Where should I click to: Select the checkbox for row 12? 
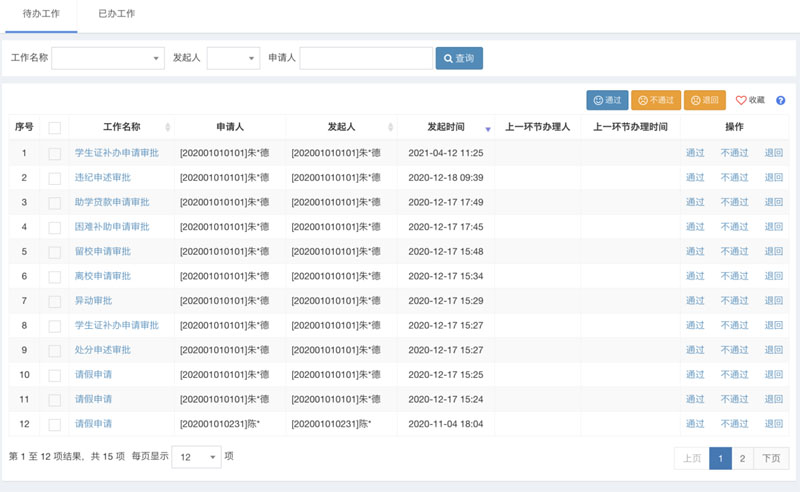[x=55, y=424]
